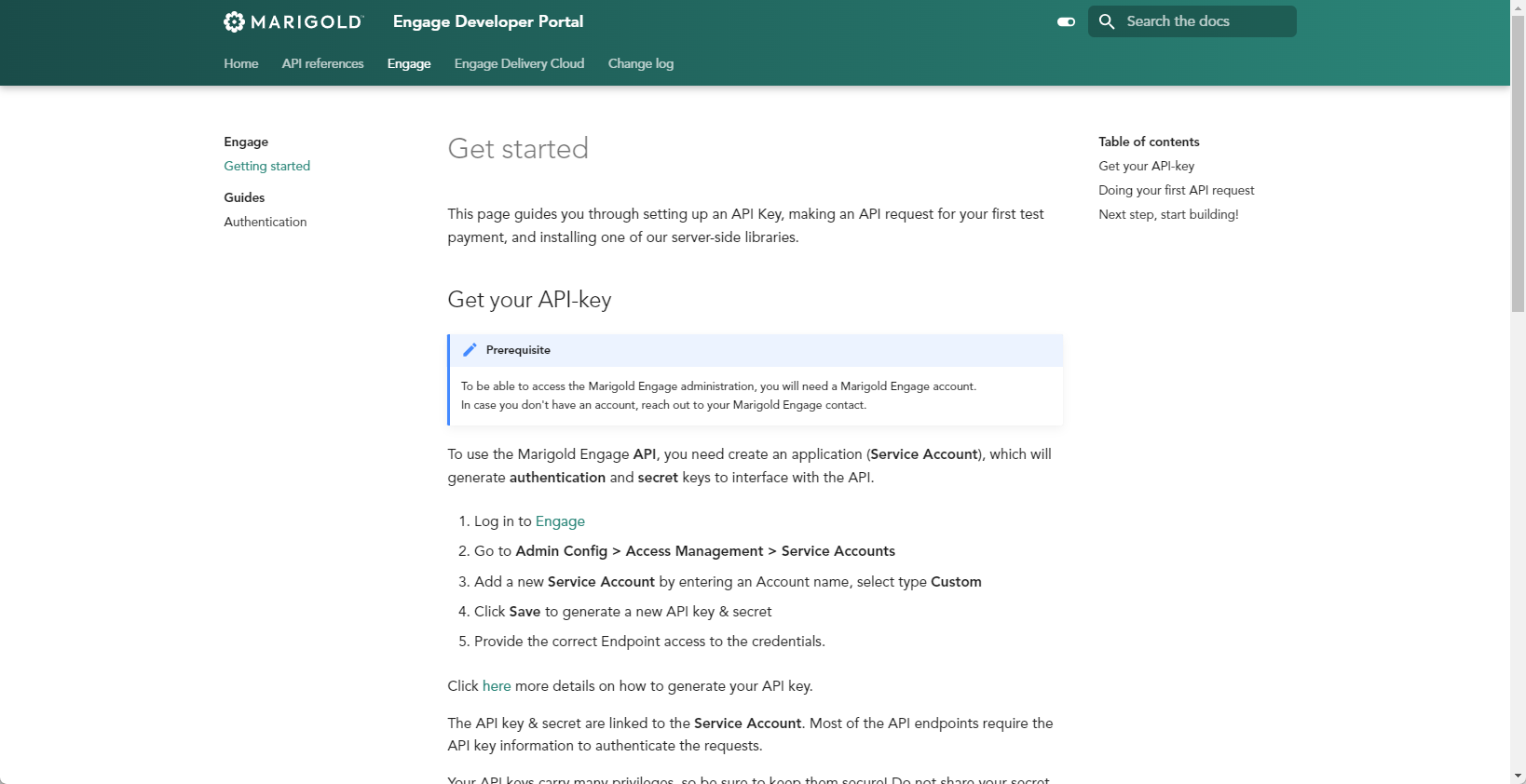Screen dimensions: 1526x784
Task: Click the Marigold logo icon
Action: [234, 21]
